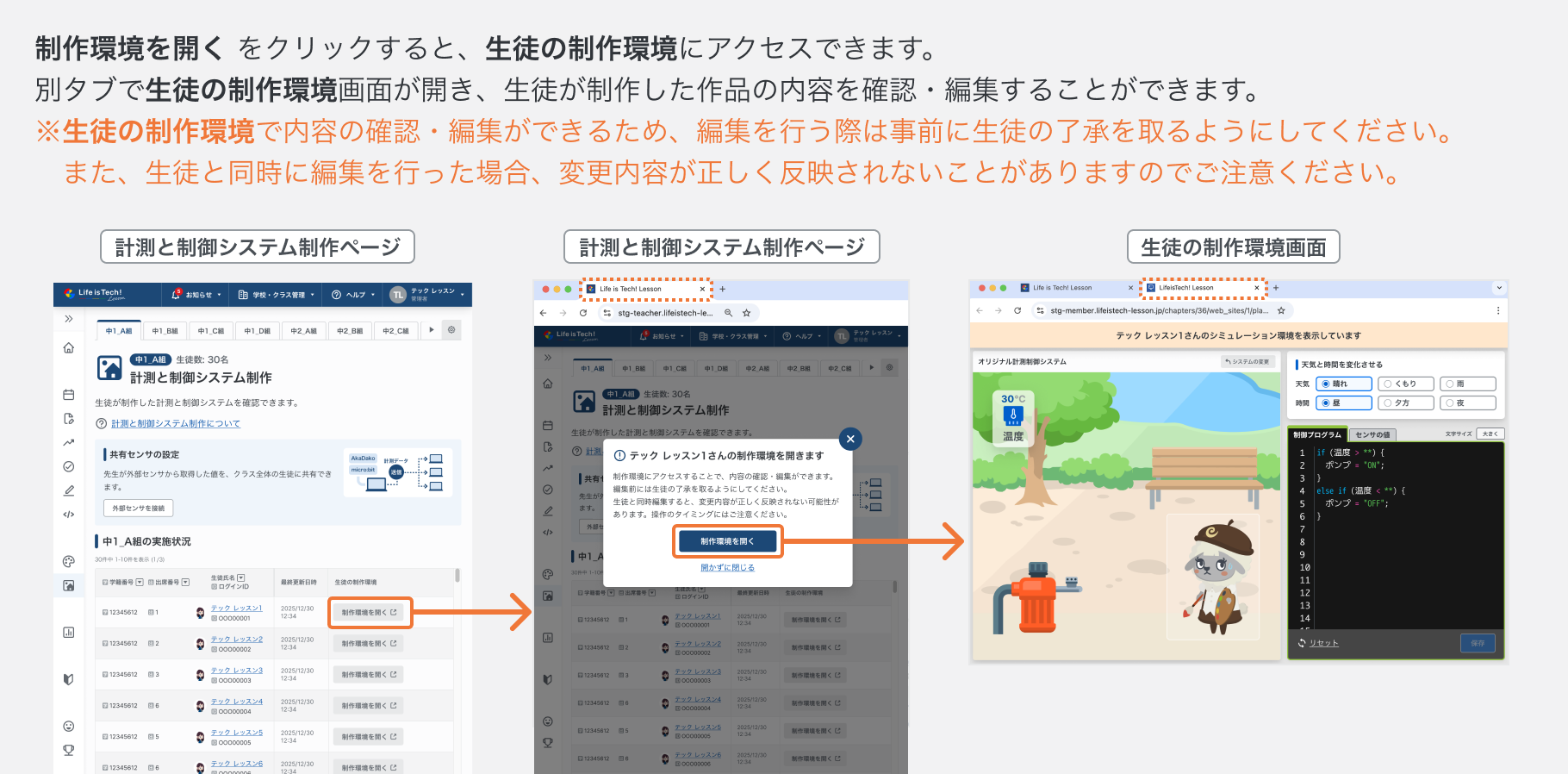
Task: Open the tab search chevron in the browser title bar
Action: (1499, 288)
